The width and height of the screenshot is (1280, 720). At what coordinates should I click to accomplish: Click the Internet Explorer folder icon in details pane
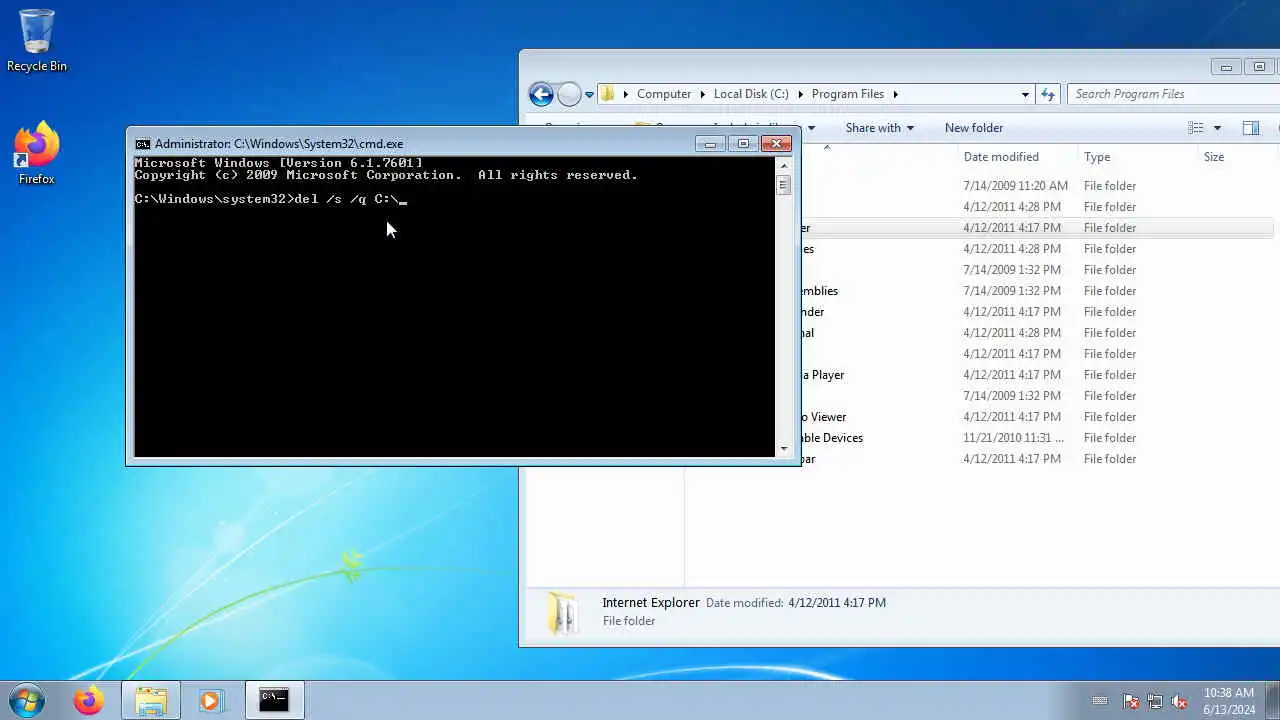563,612
